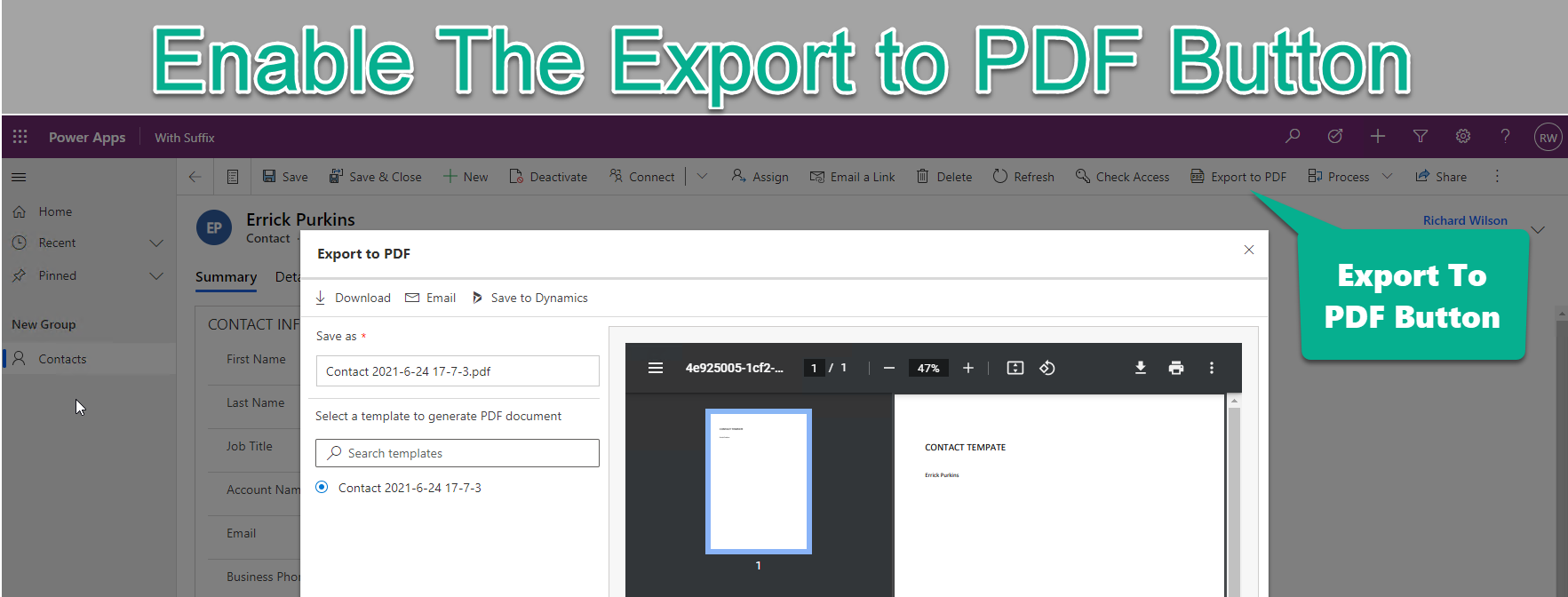The width and height of the screenshot is (1568, 597).
Task: Open the command bar overflow menu
Action: coord(1497,177)
